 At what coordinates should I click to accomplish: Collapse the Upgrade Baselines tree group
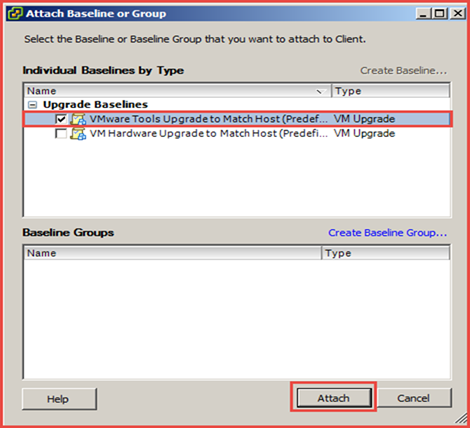click(x=32, y=105)
